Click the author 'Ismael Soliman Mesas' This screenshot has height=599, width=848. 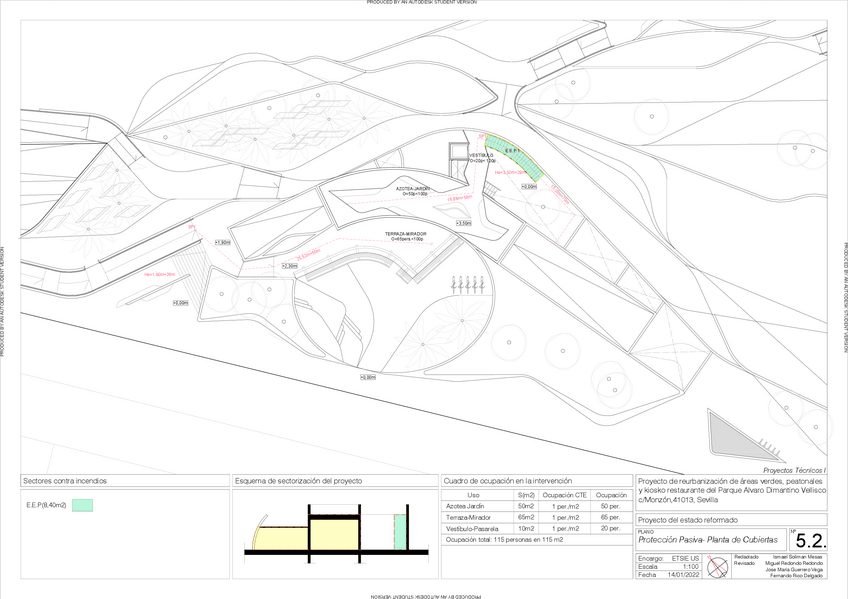tap(798, 557)
